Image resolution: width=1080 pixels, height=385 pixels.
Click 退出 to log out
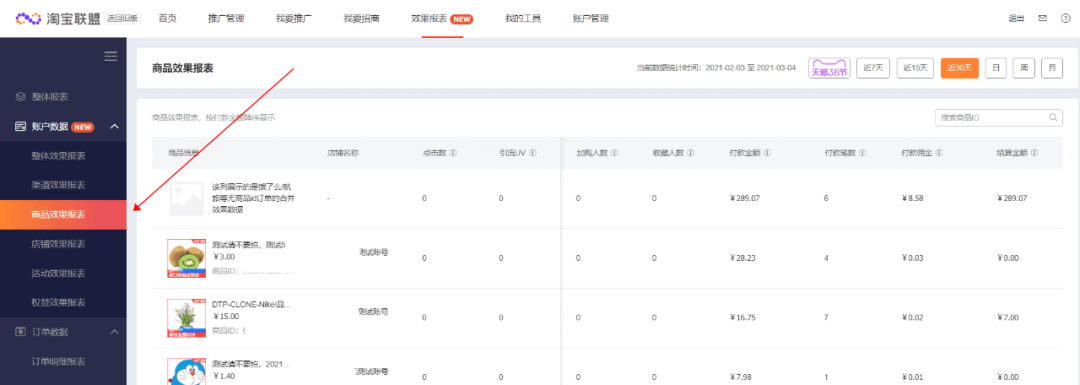(1016, 19)
